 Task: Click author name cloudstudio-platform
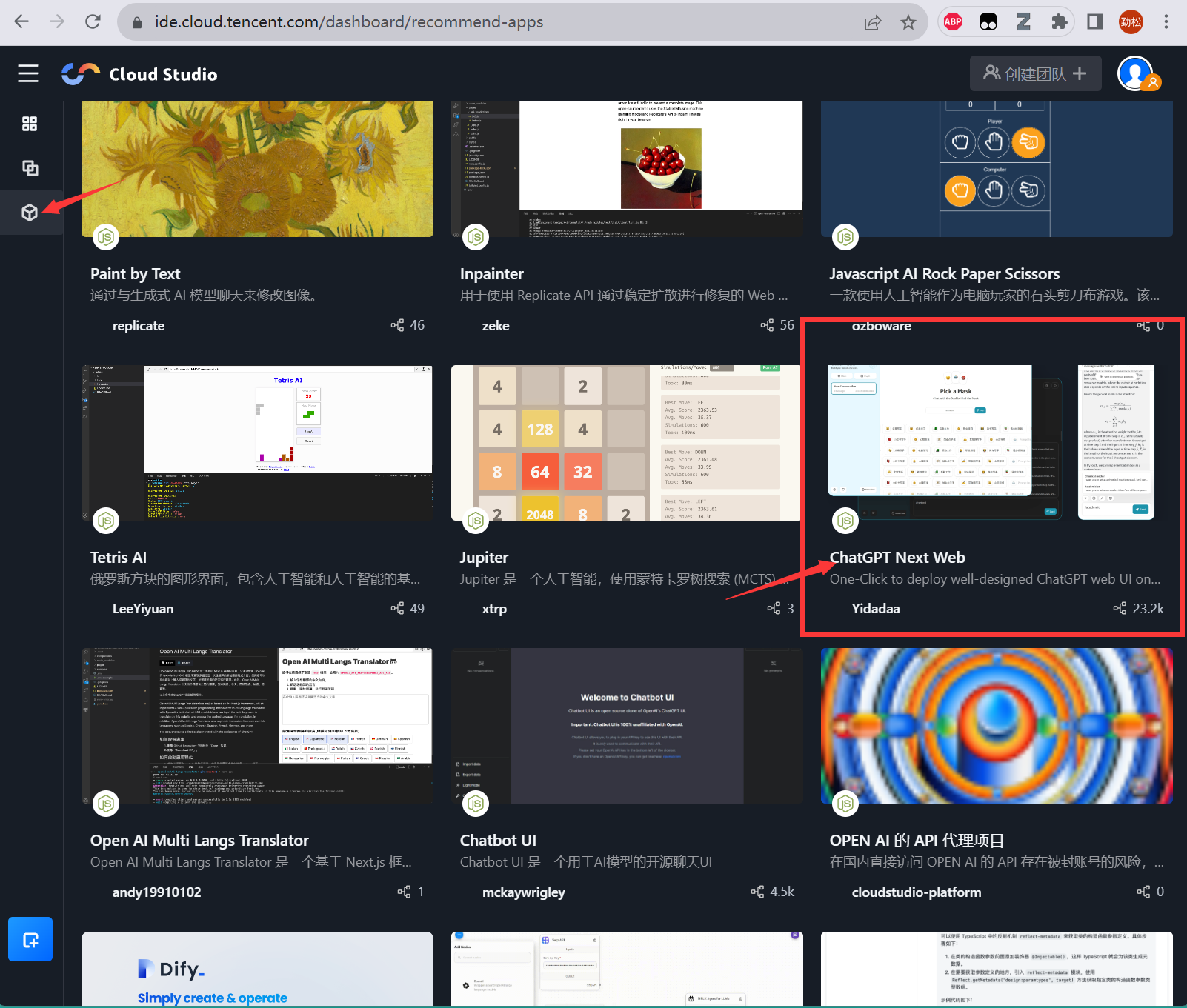(917, 892)
